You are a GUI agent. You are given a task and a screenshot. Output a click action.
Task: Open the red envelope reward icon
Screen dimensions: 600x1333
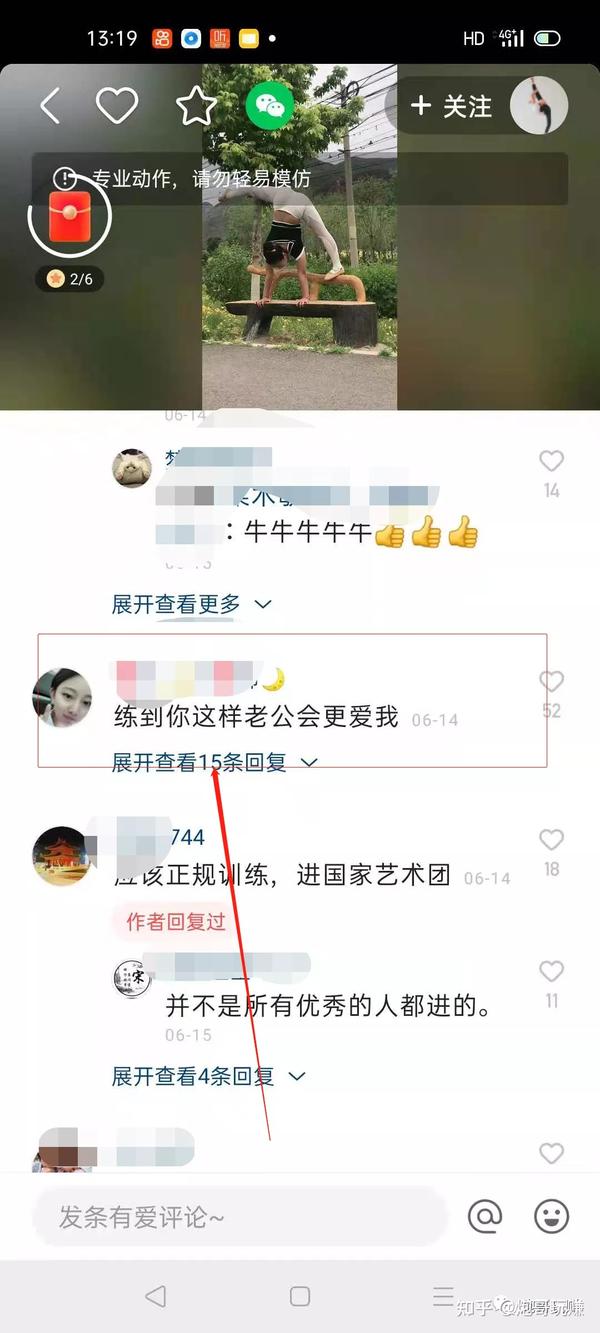[x=69, y=214]
